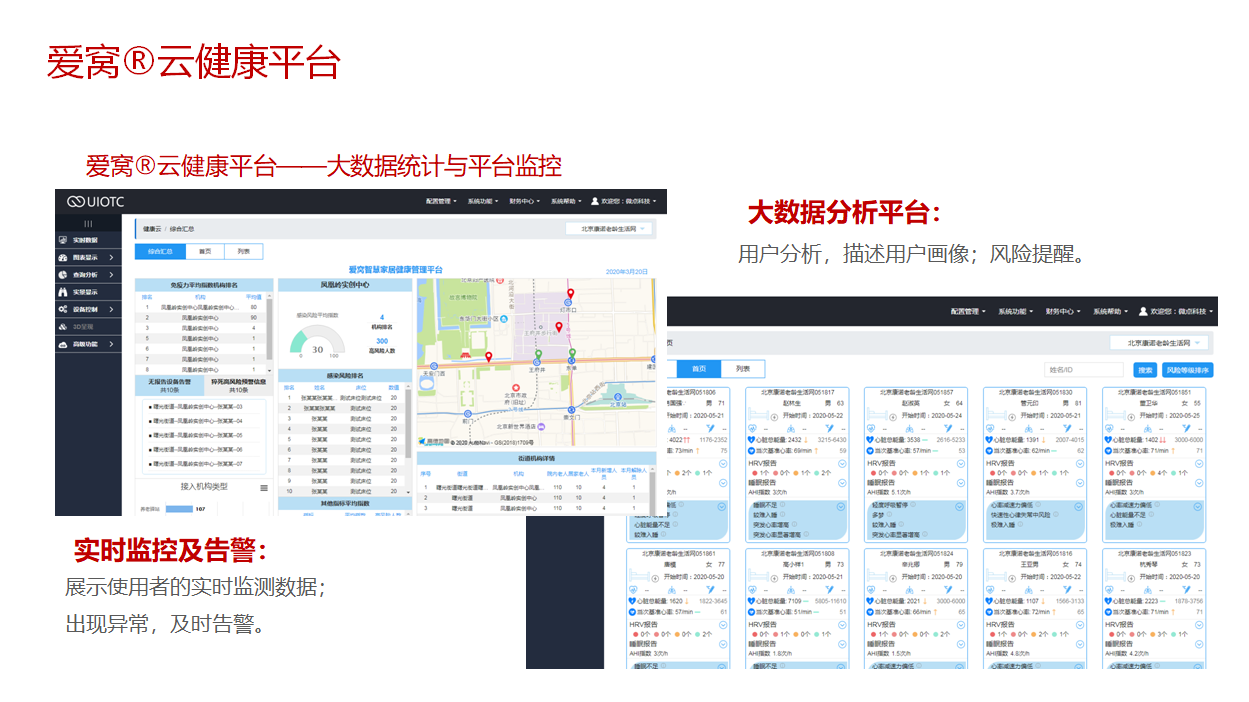Click bed icon in card 051857
The height and width of the screenshot is (702, 1249).
tap(877, 414)
